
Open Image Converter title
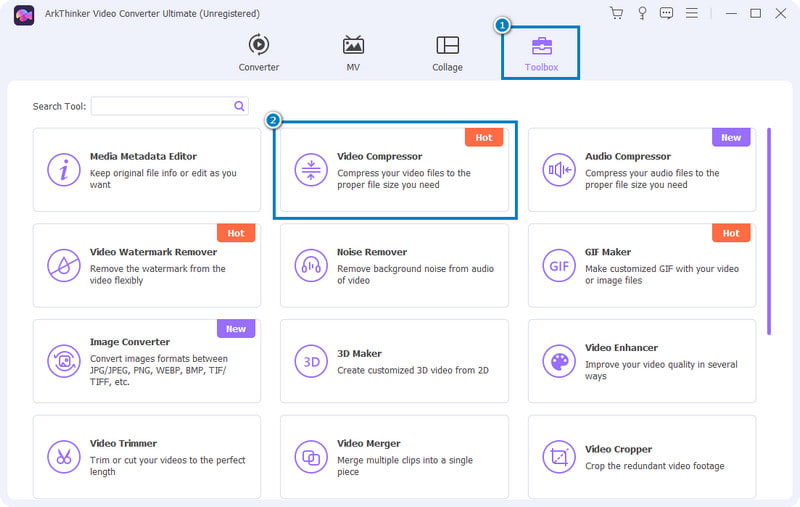pos(130,342)
